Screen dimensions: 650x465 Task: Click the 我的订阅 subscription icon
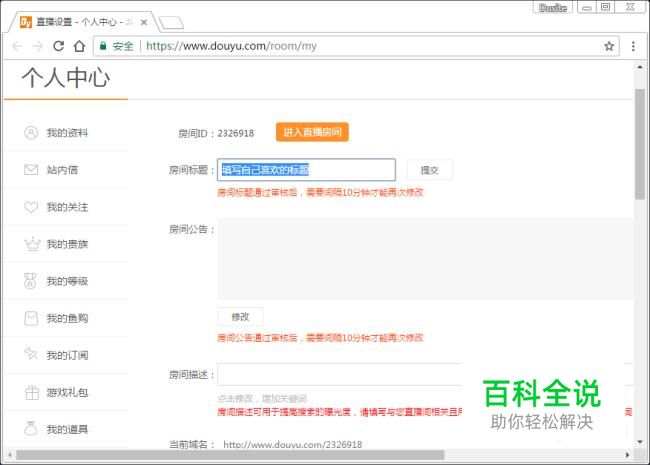(31, 354)
